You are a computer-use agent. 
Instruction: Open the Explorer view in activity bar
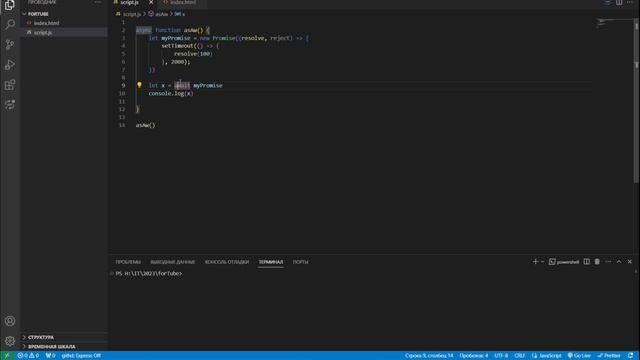coord(10,5)
